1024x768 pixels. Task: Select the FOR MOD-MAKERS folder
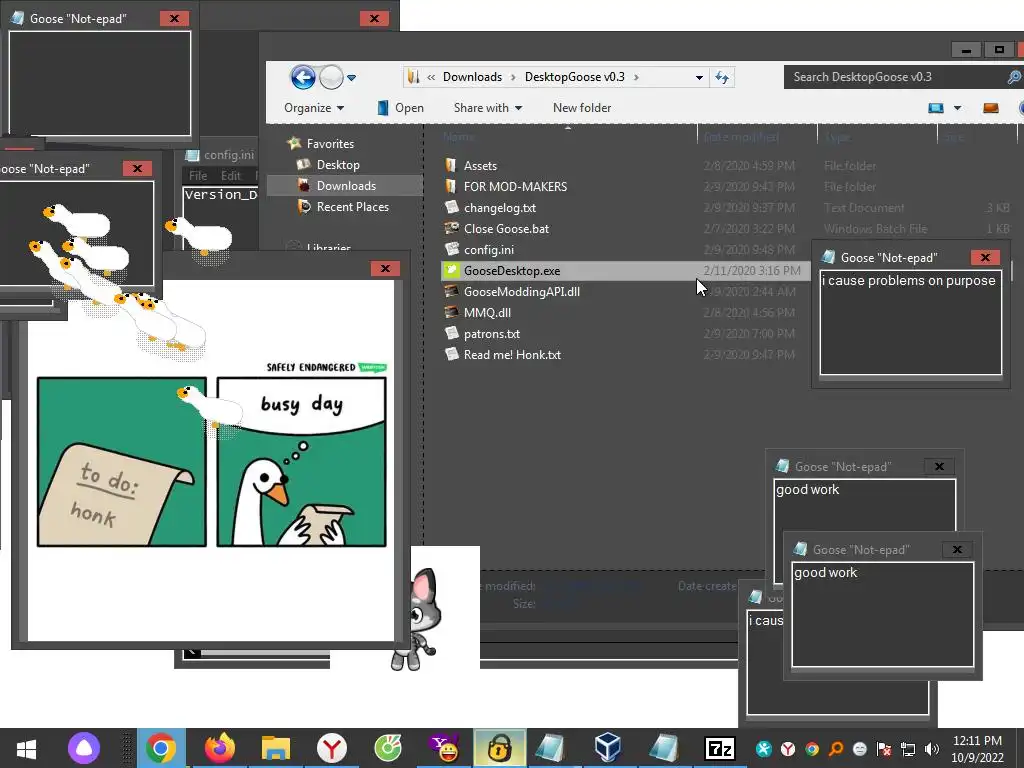(515, 187)
